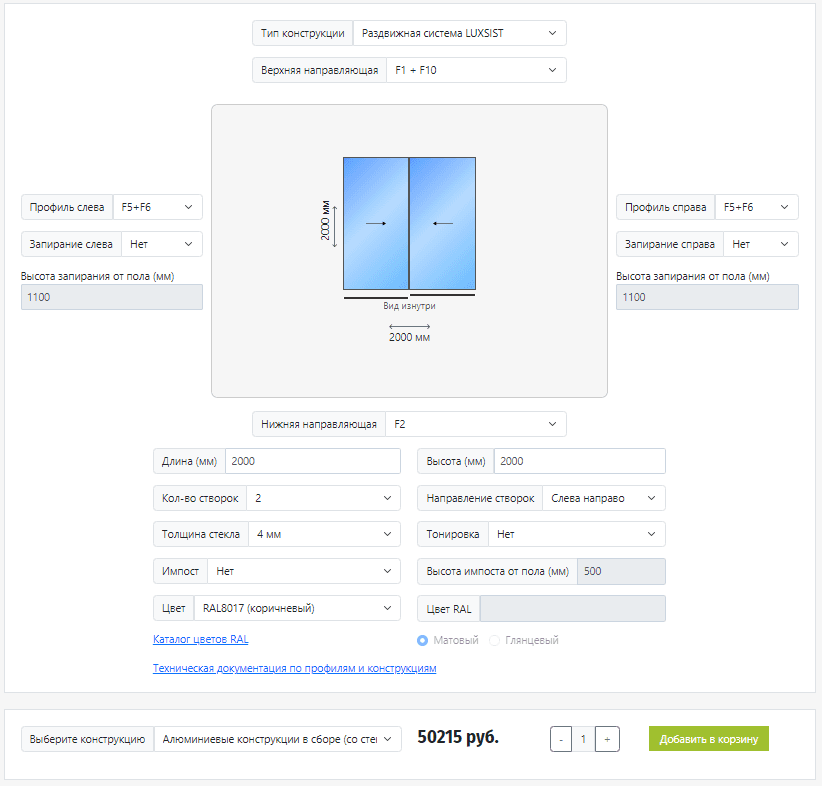Open the Профиль слева dropdown
The width and height of the screenshot is (822, 786).
157,207
